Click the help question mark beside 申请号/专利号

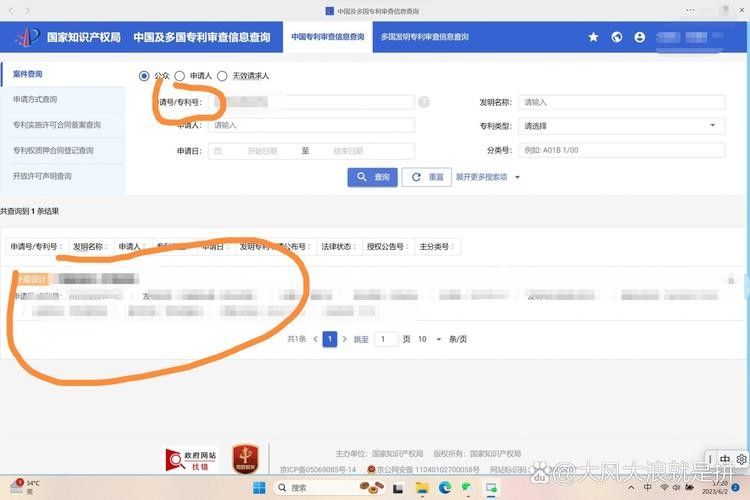[424, 102]
